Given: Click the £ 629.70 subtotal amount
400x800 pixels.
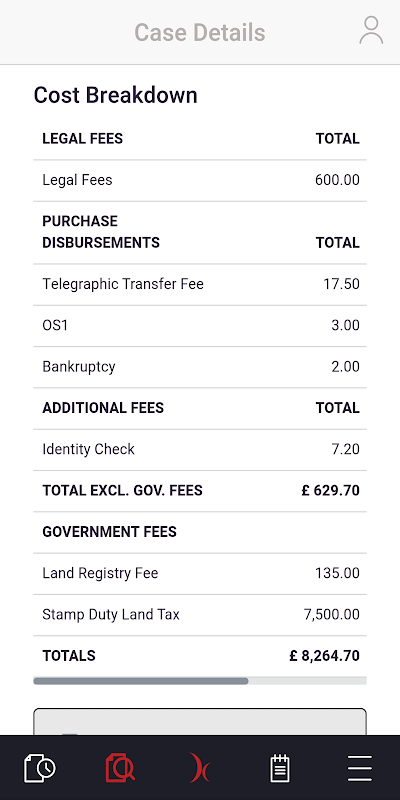Looking at the screenshot, I should point(331,491).
